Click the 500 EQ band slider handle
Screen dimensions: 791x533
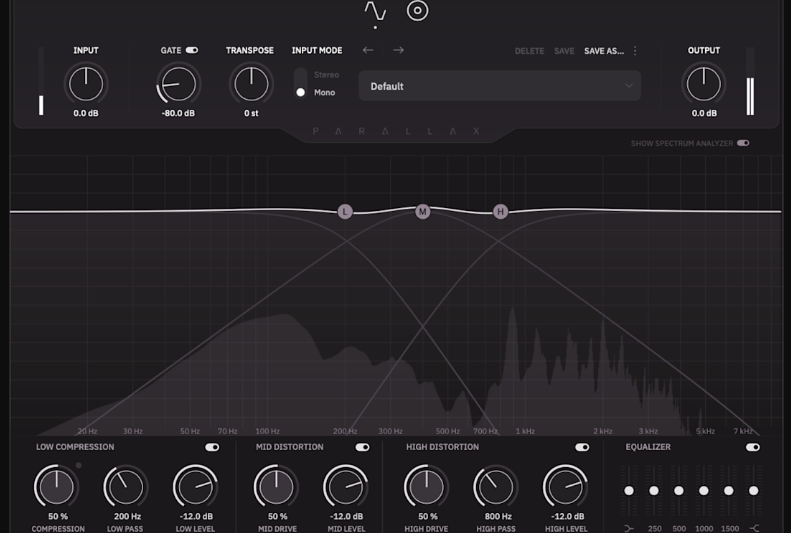click(679, 491)
